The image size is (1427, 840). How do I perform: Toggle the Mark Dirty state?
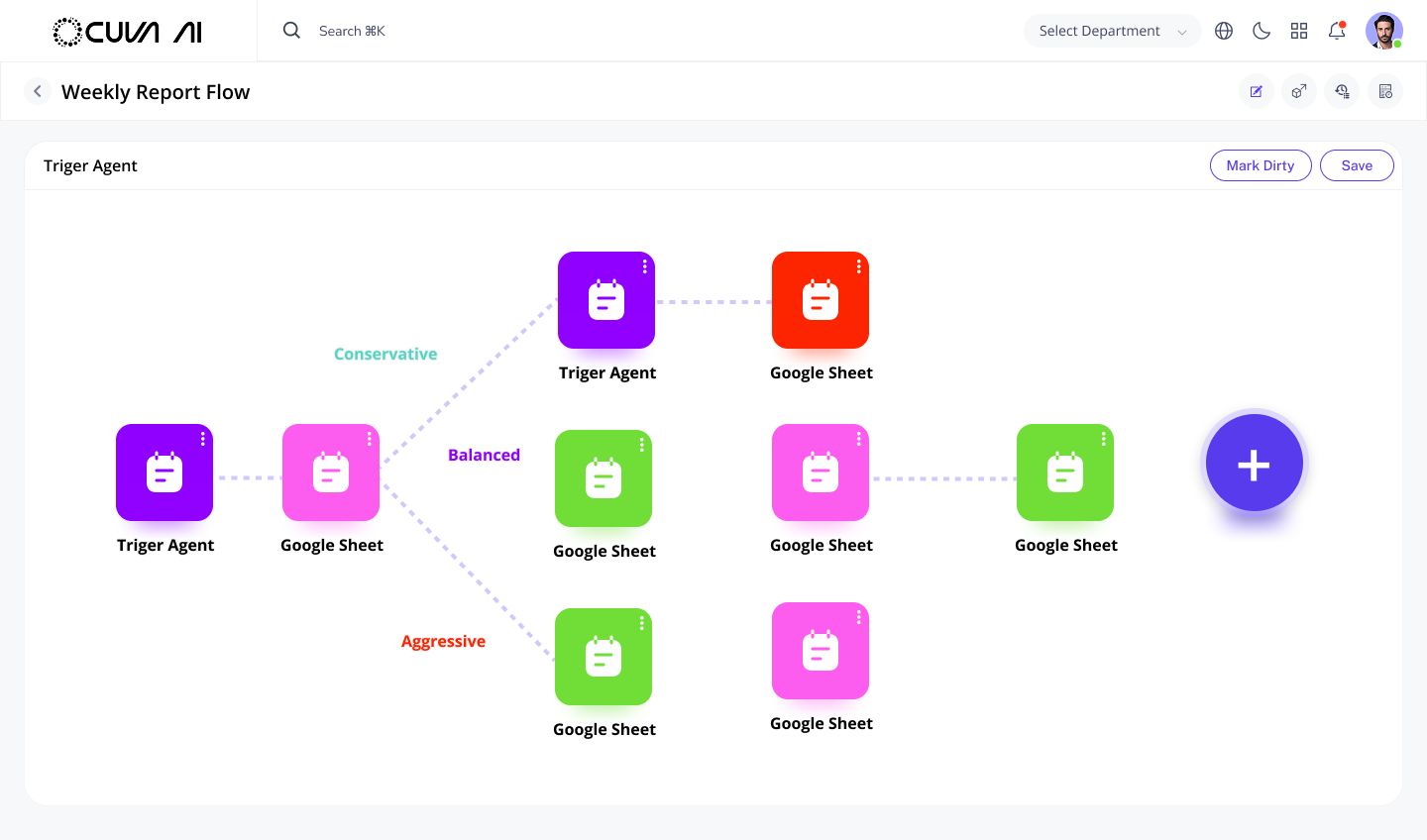(x=1261, y=165)
